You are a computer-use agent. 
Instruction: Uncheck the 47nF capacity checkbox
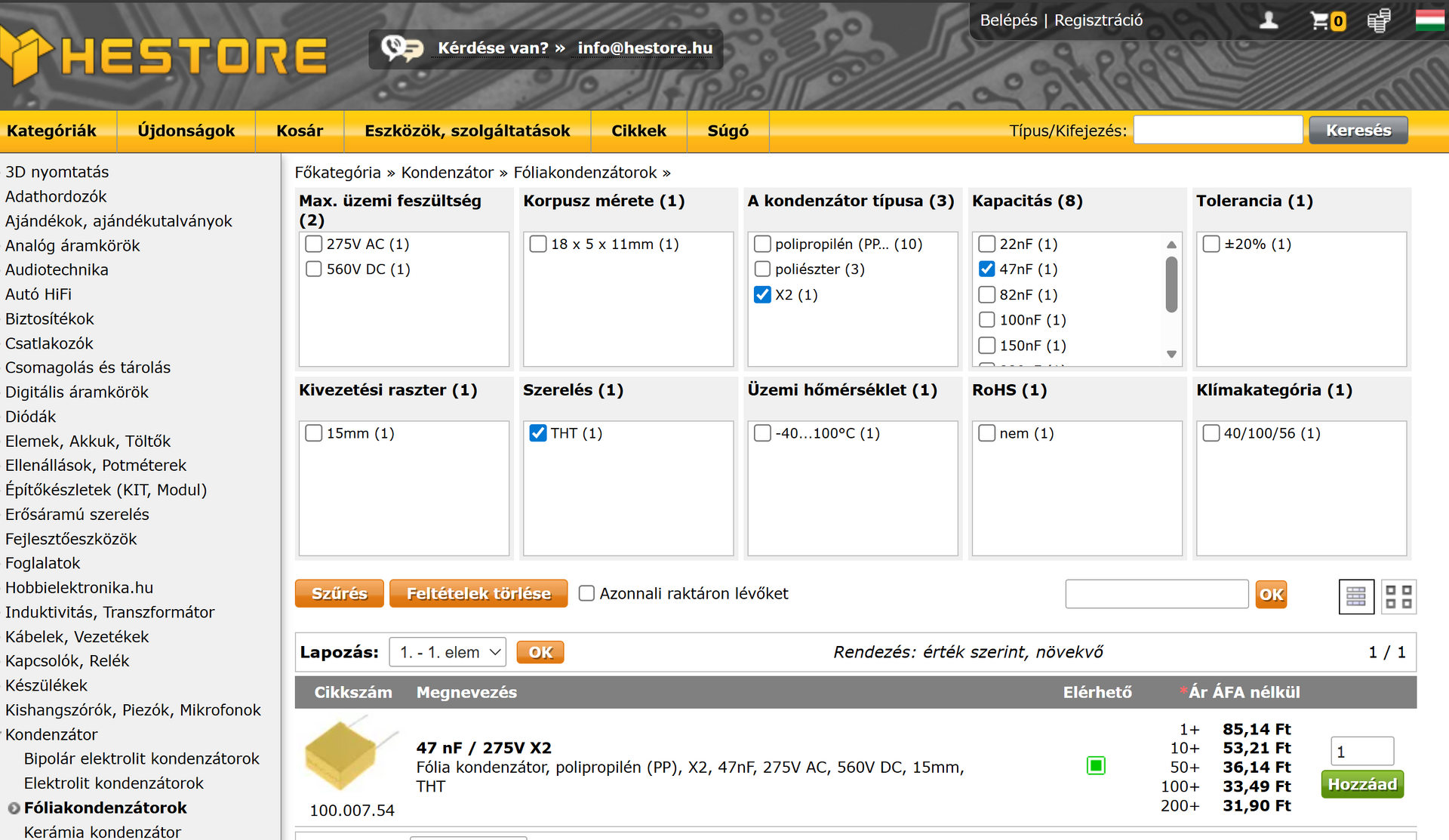[986, 269]
